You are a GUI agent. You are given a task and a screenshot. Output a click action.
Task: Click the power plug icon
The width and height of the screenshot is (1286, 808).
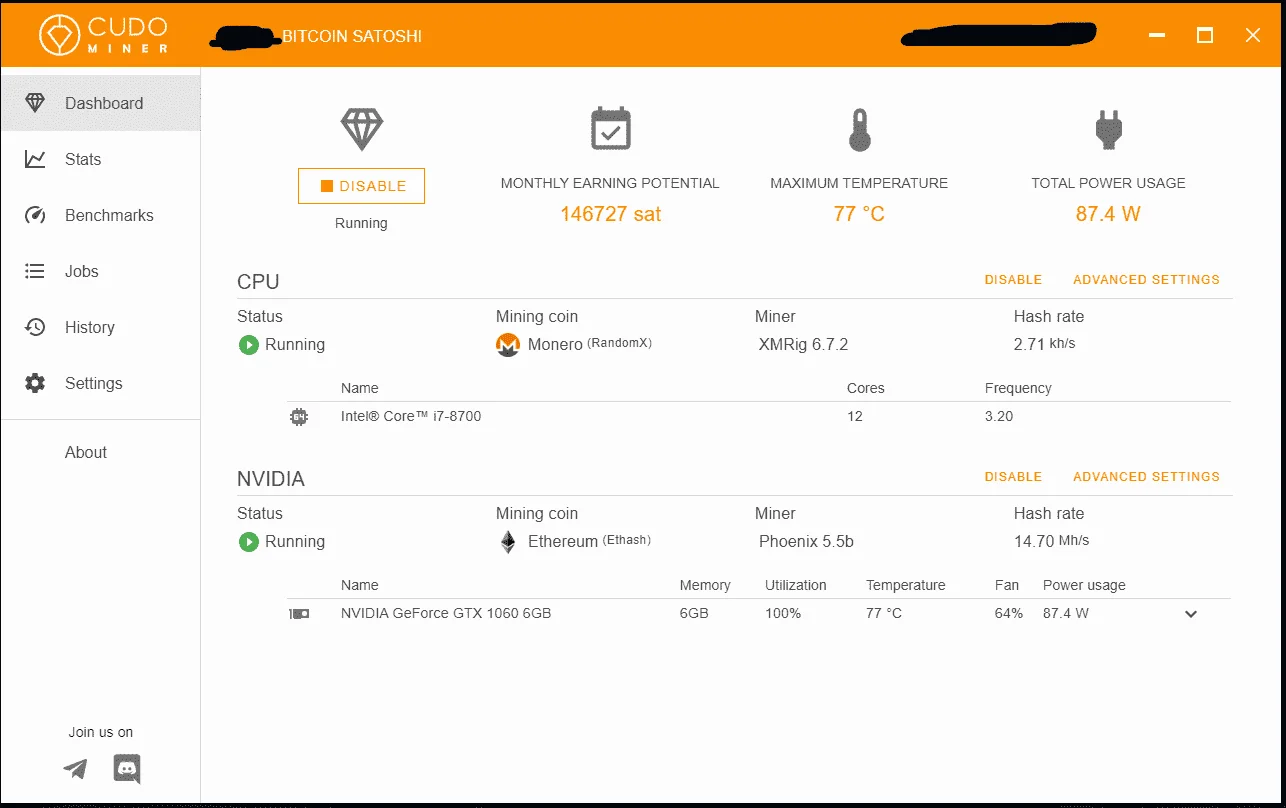[1108, 129]
